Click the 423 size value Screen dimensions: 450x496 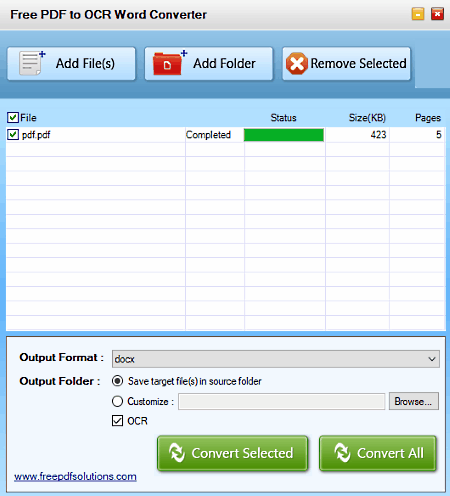(x=378, y=135)
